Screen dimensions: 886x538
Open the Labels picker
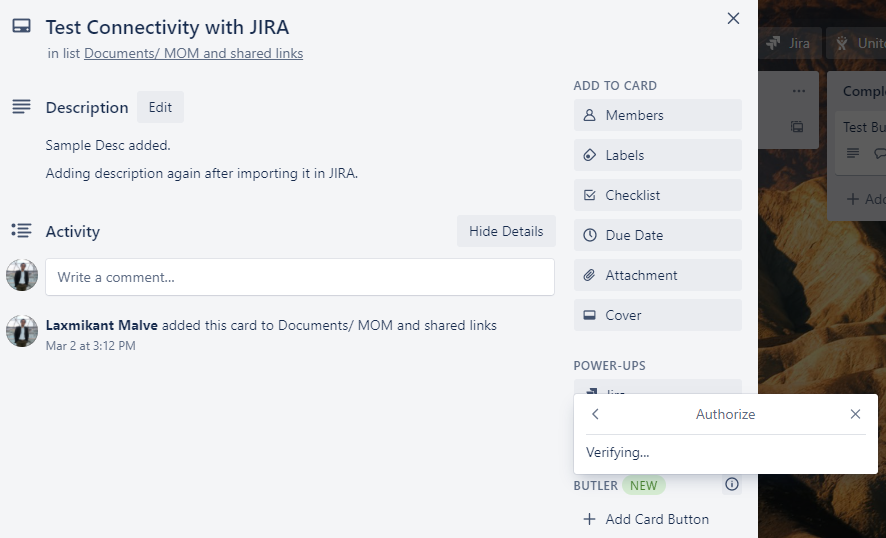[658, 155]
